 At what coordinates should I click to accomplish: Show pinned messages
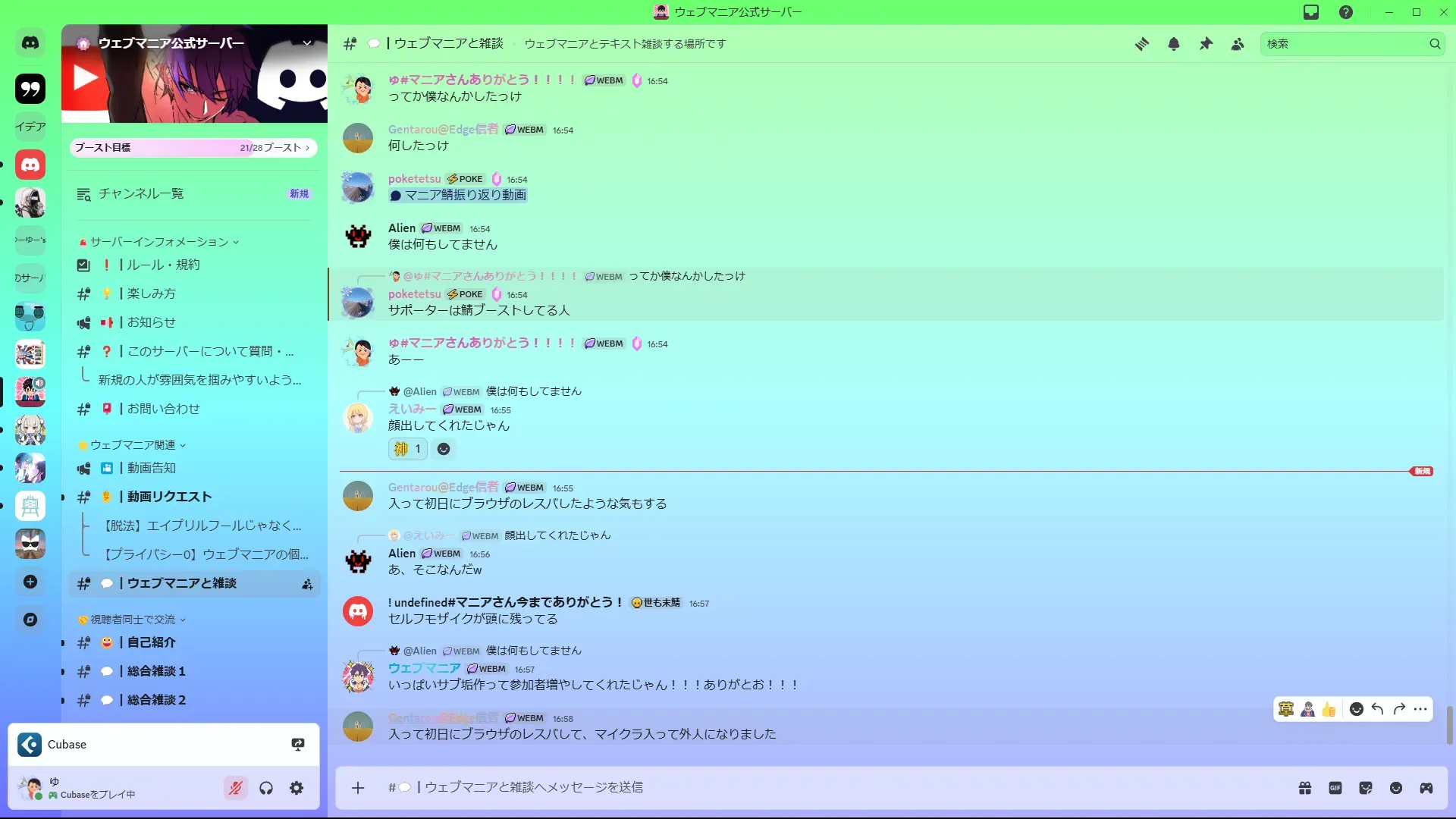pyautogui.click(x=1206, y=44)
